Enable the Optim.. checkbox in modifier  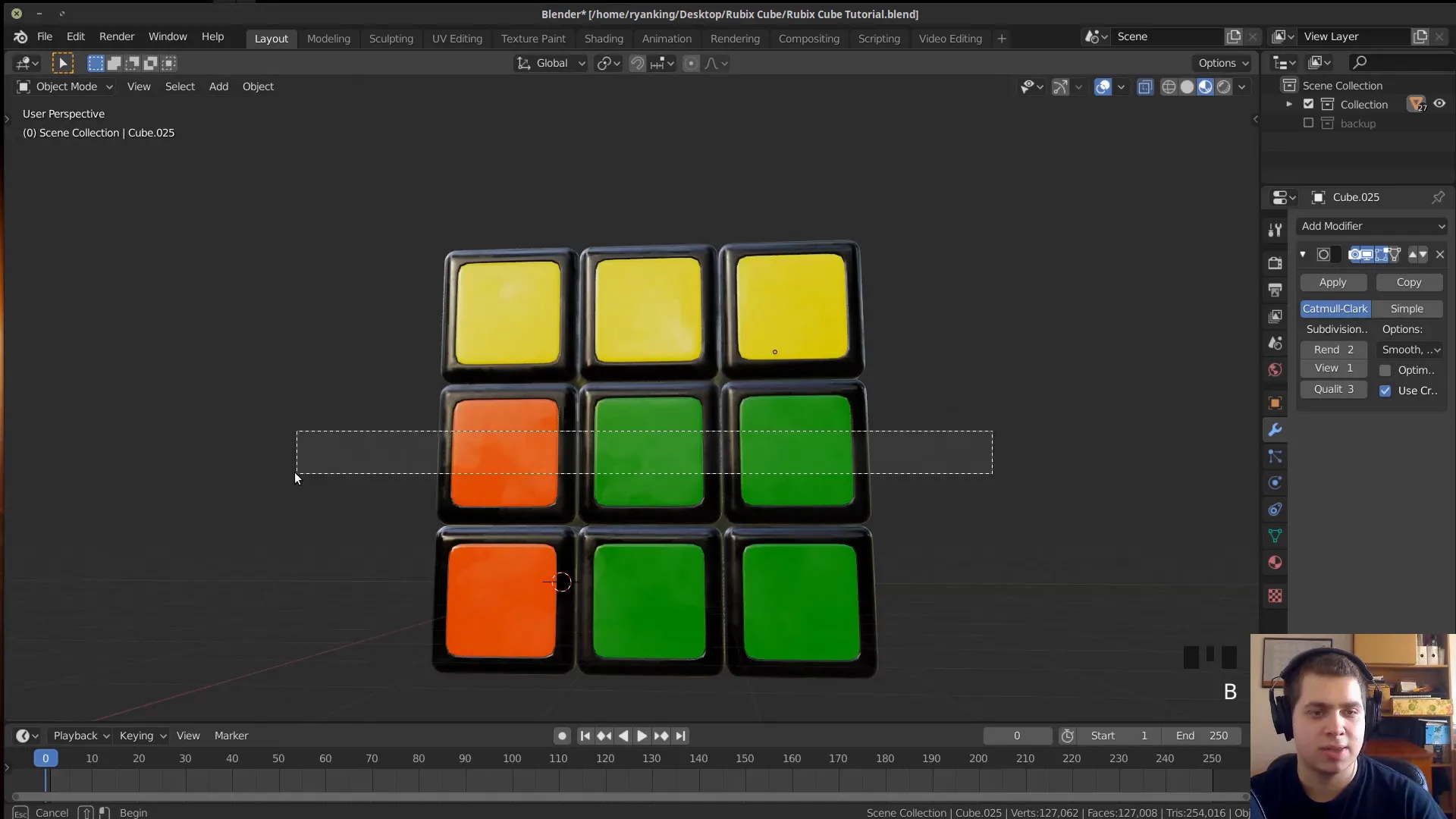1387,370
